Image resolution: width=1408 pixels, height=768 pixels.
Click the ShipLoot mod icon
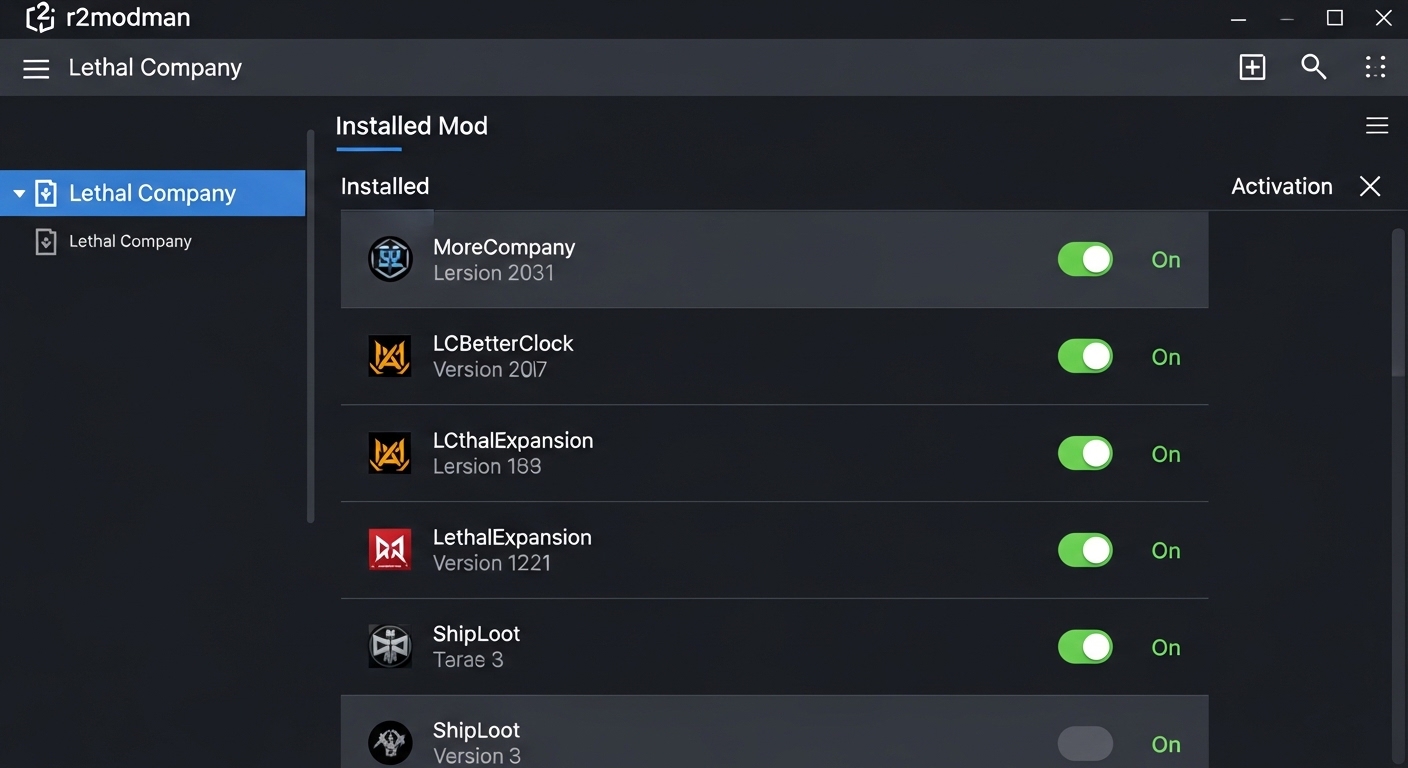click(390, 647)
